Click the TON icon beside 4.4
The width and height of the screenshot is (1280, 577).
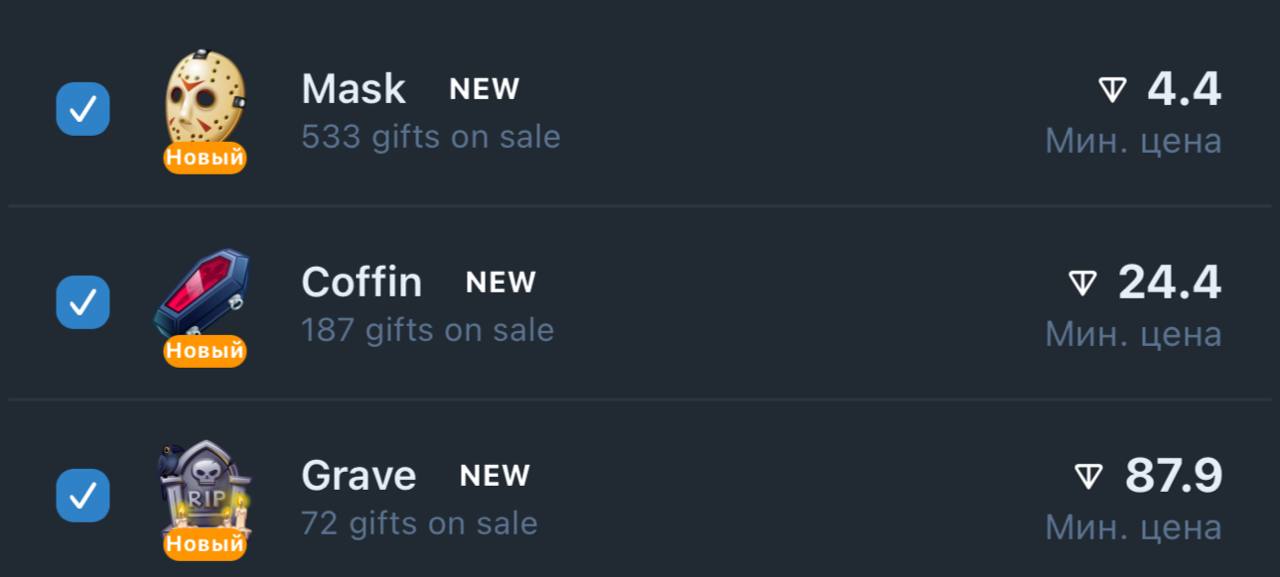(1112, 90)
